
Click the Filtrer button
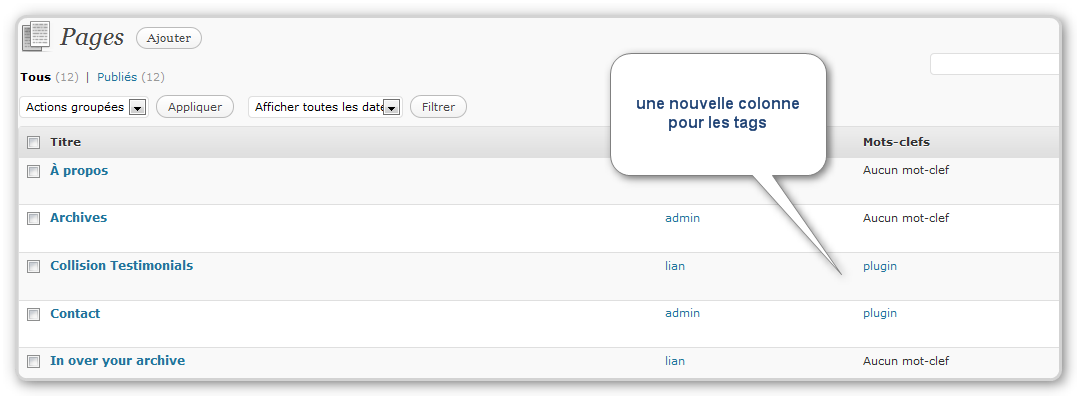point(438,107)
